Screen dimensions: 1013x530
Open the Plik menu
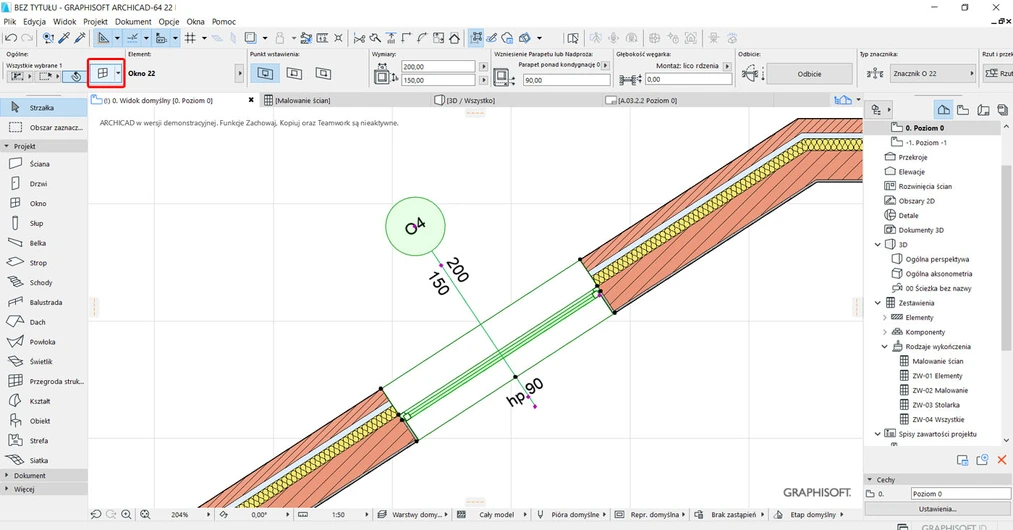(x=10, y=21)
